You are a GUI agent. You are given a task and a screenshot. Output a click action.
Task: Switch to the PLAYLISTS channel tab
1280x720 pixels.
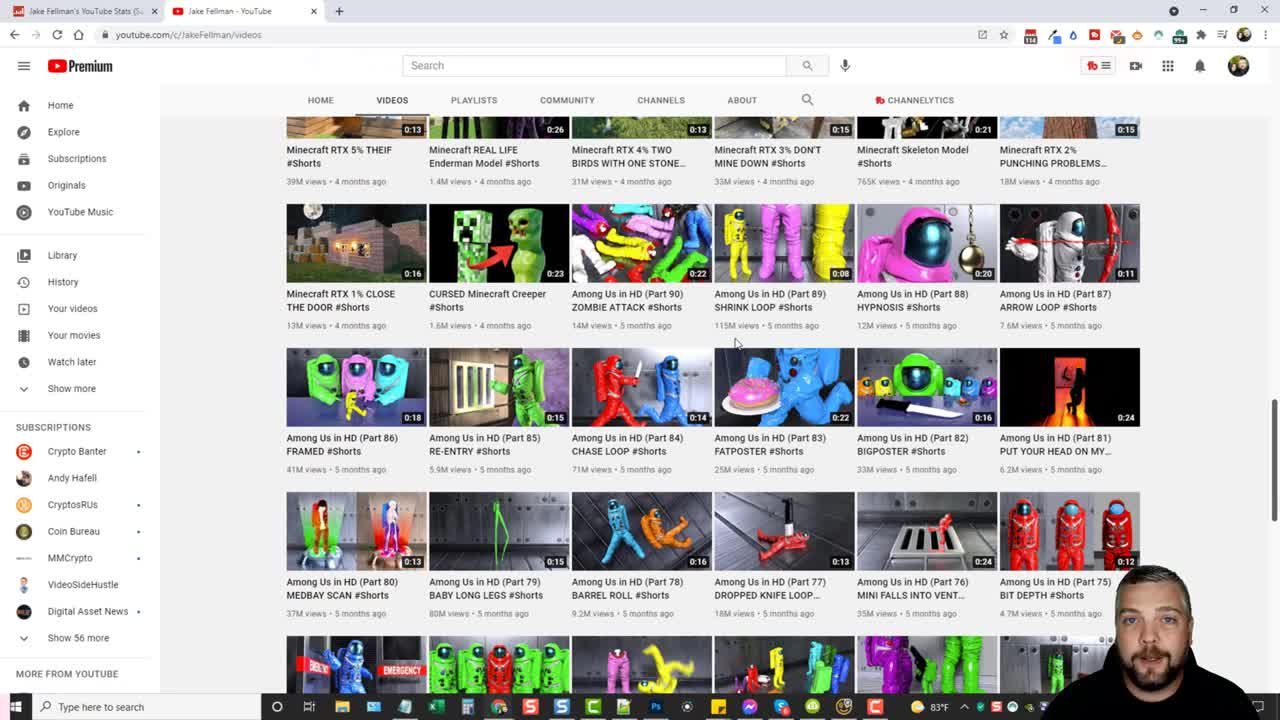point(474,100)
